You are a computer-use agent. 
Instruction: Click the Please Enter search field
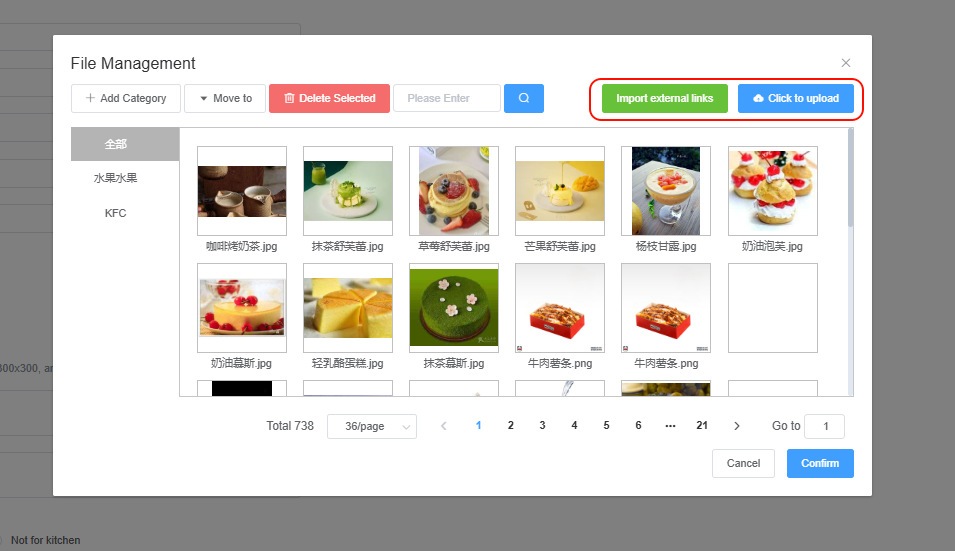[x=446, y=98]
